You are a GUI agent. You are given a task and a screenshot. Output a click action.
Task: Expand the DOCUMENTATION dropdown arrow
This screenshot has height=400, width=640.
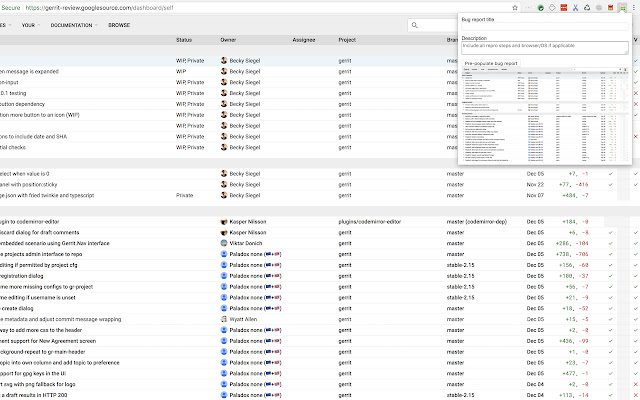[96, 25]
